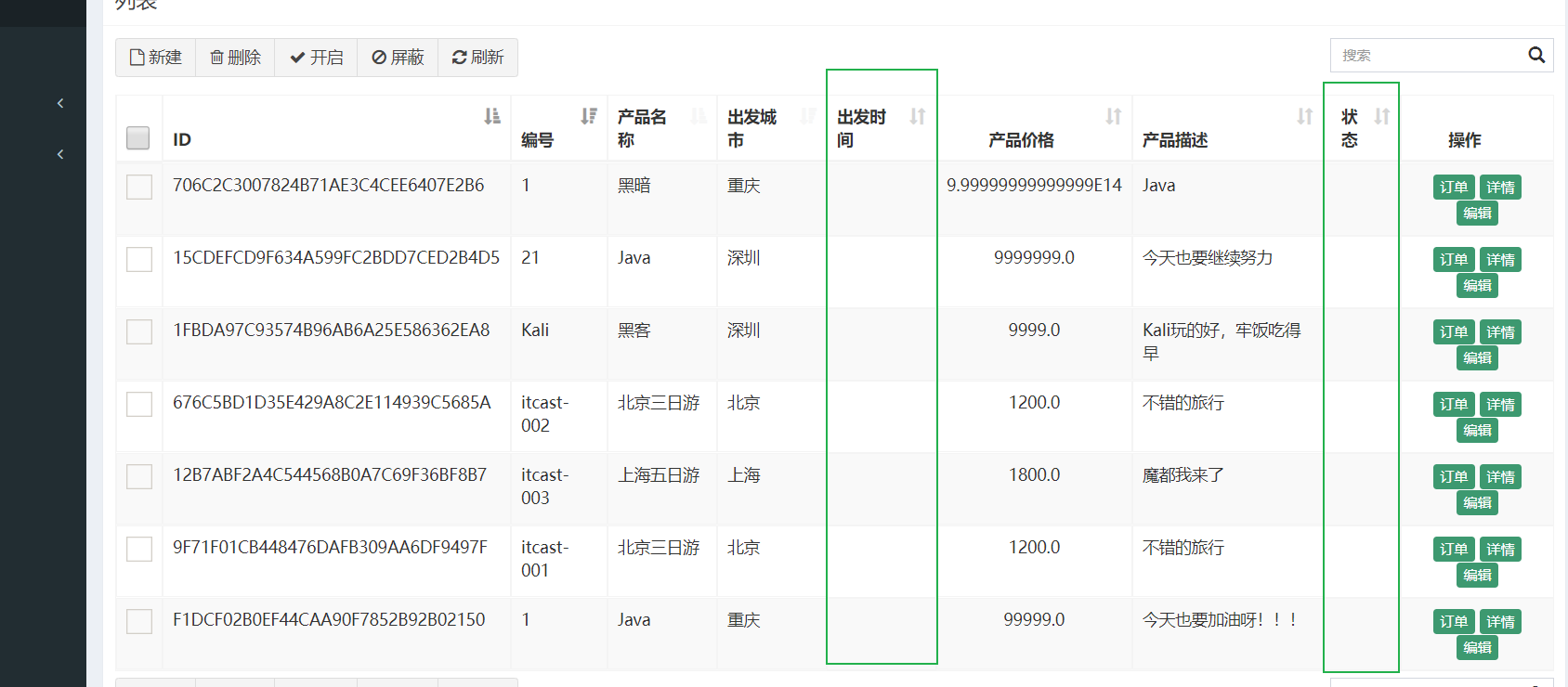Check the row with ID F1DCF02B...
The width and height of the screenshot is (1568, 687).
(x=139, y=621)
